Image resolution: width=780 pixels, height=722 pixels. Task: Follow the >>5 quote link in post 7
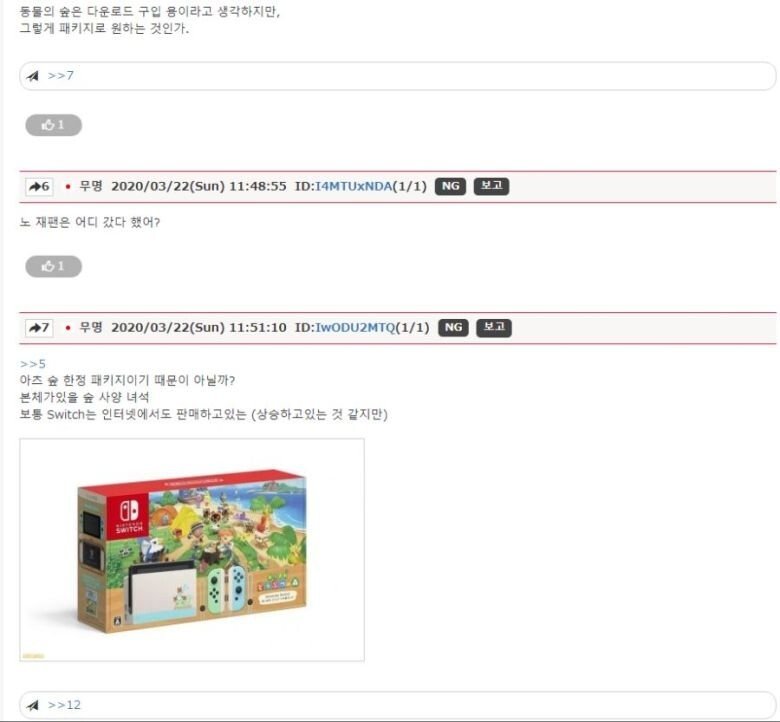click(33, 364)
